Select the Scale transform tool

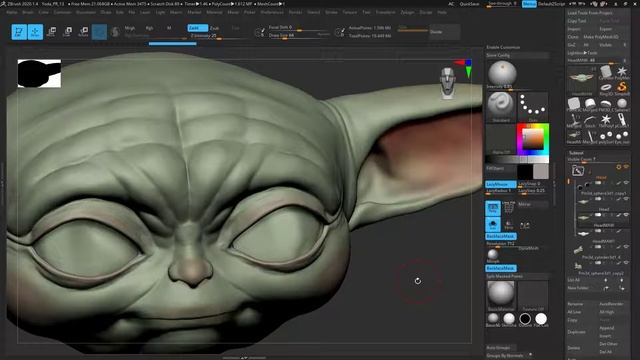(67, 32)
